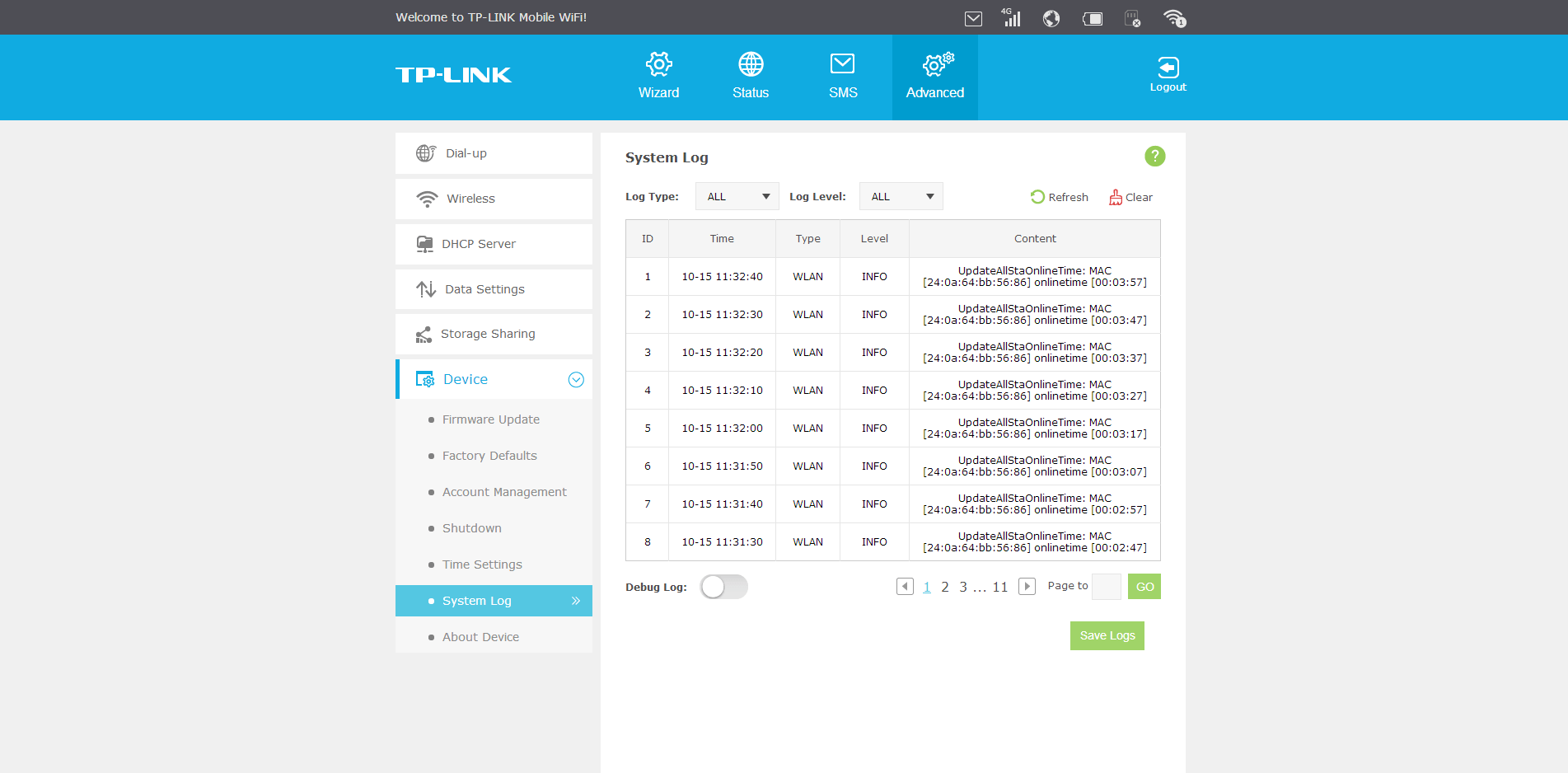Click the Logout icon

1168,73
